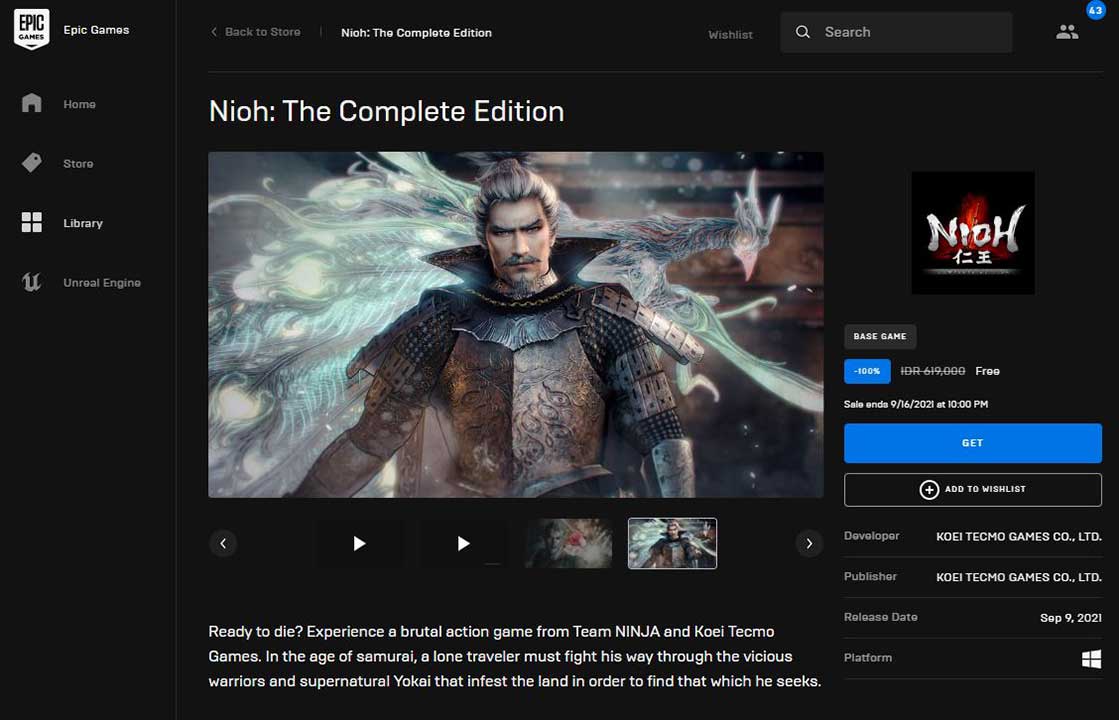
Task: Click the blue GET button
Action: click(973, 443)
